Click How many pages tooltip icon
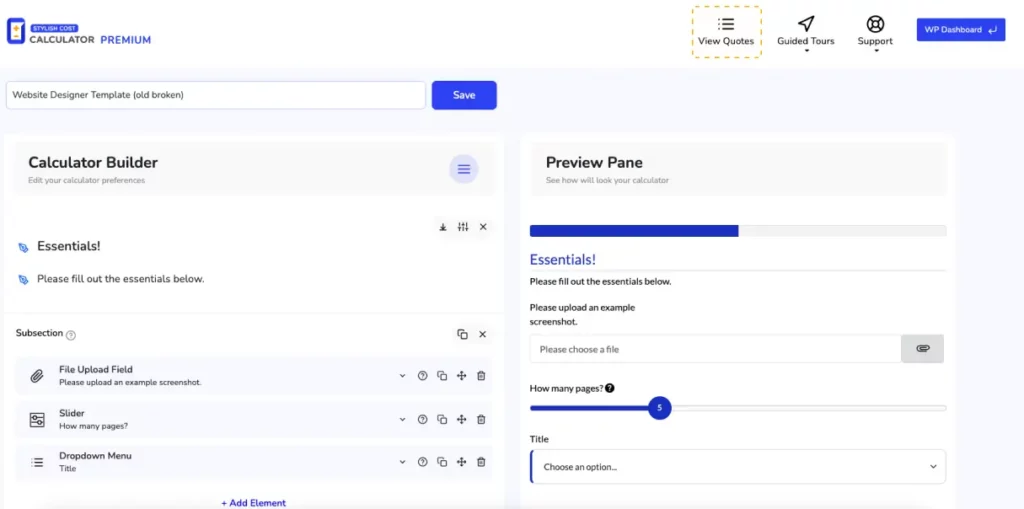 [609, 388]
